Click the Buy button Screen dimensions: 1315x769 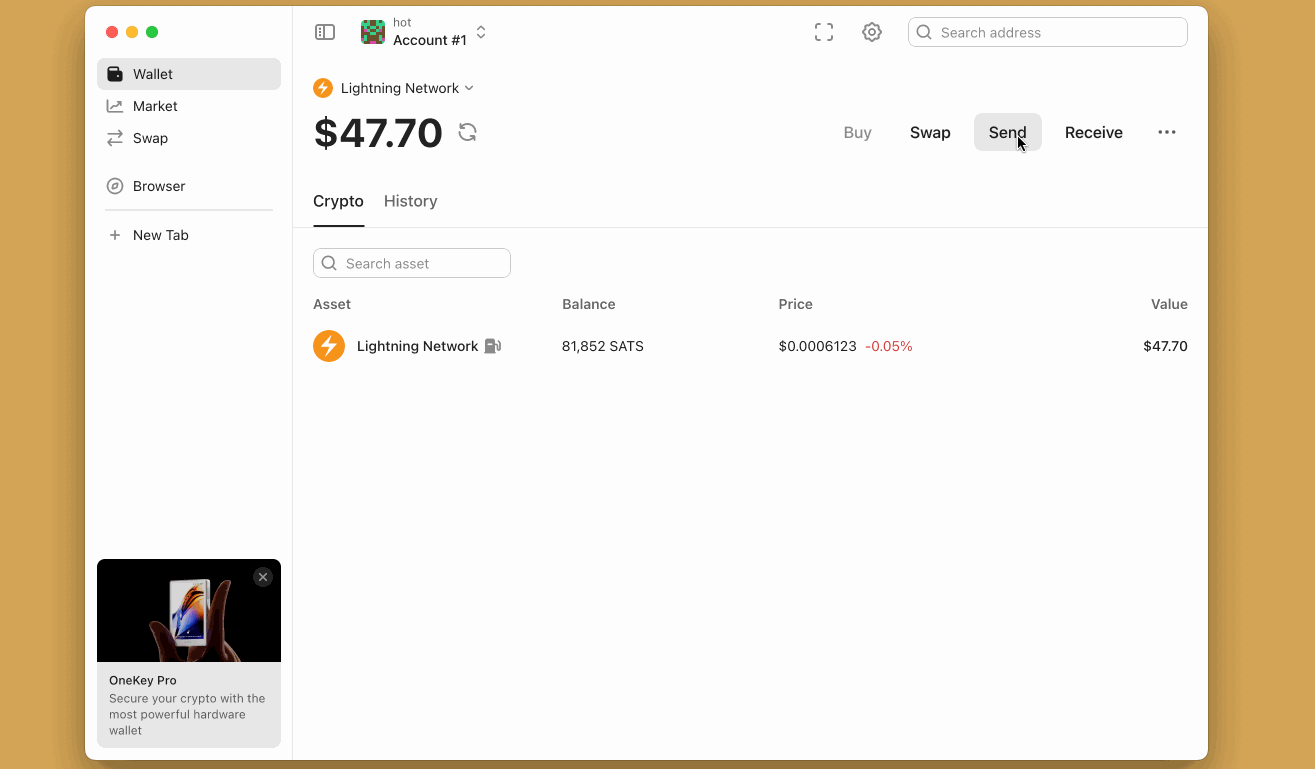(x=858, y=132)
